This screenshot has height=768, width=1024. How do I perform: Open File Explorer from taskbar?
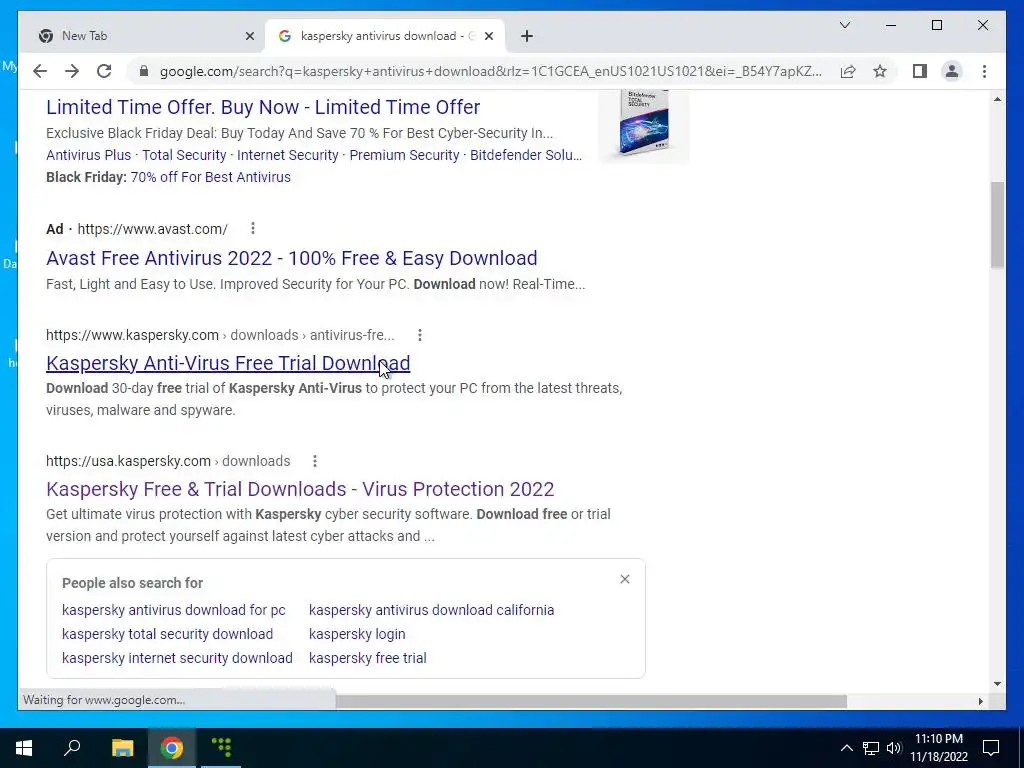(x=122, y=748)
